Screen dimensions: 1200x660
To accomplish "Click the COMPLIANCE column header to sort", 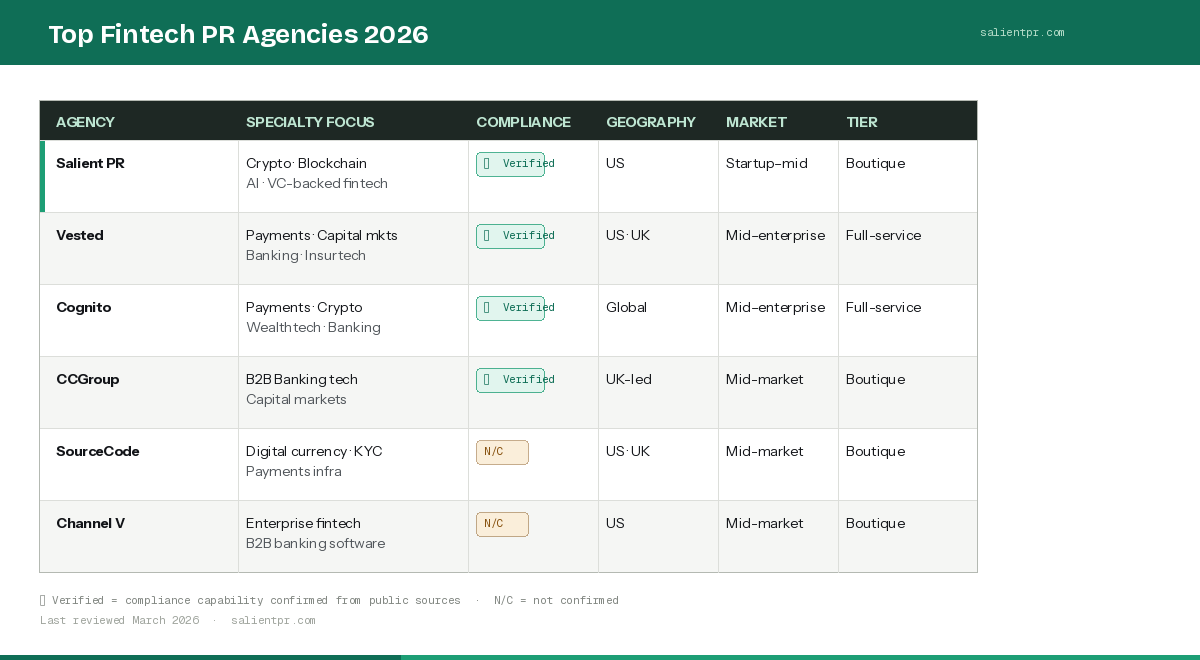I will (523, 121).
